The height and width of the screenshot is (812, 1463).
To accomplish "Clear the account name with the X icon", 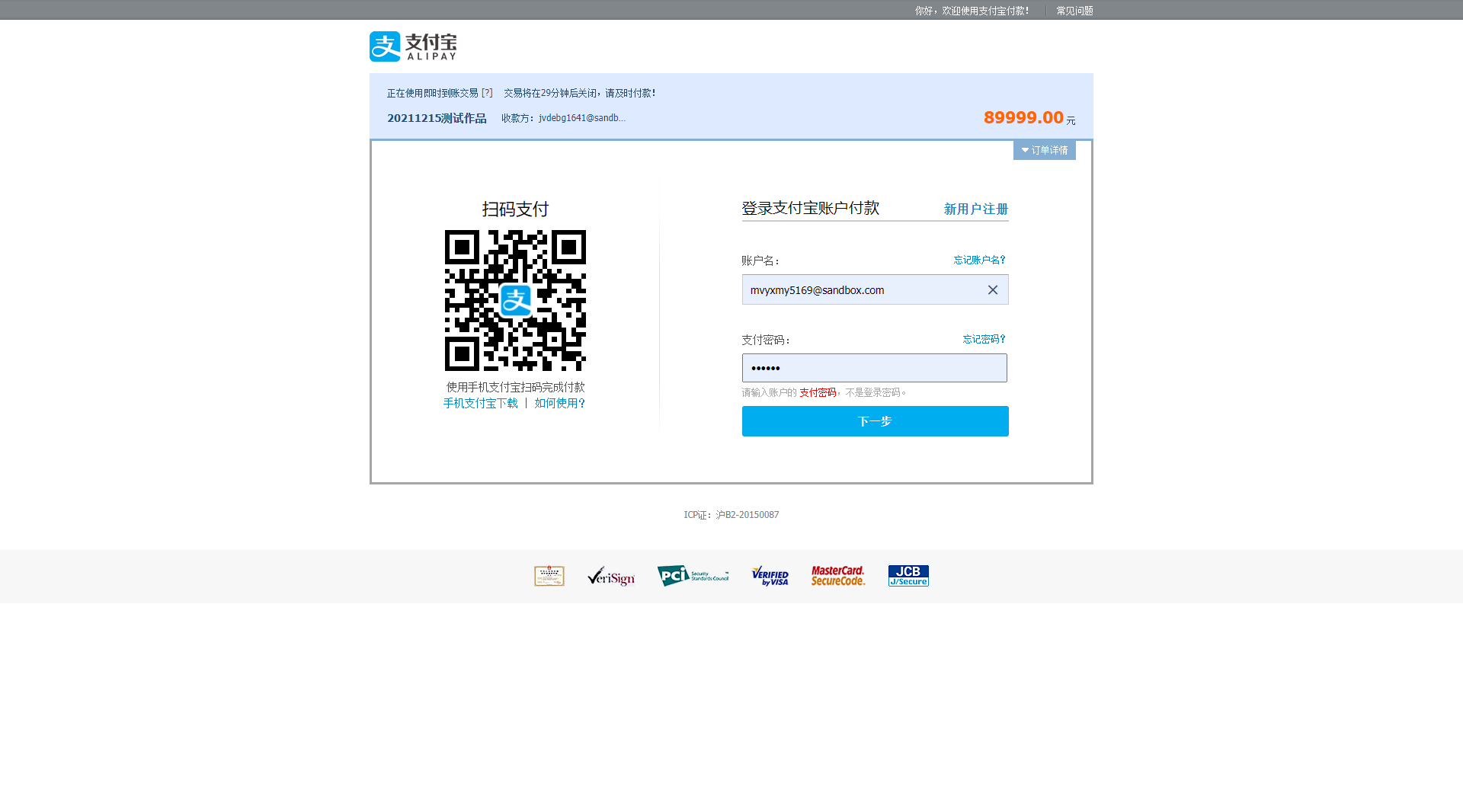I will 992,290.
